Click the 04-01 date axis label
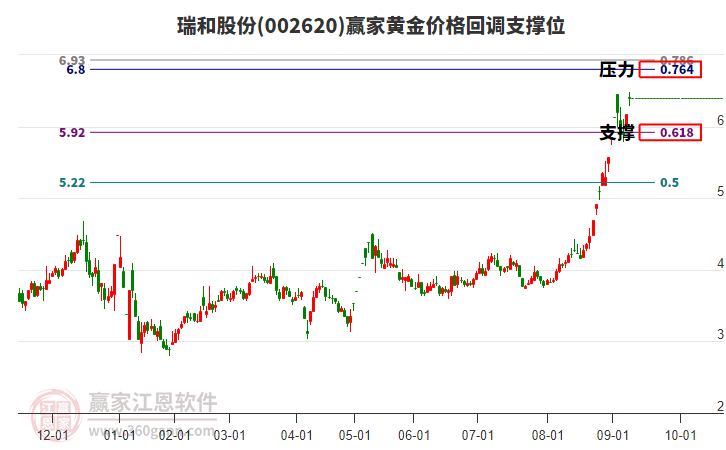The width and height of the screenshot is (726, 450). pyautogui.click(x=296, y=436)
